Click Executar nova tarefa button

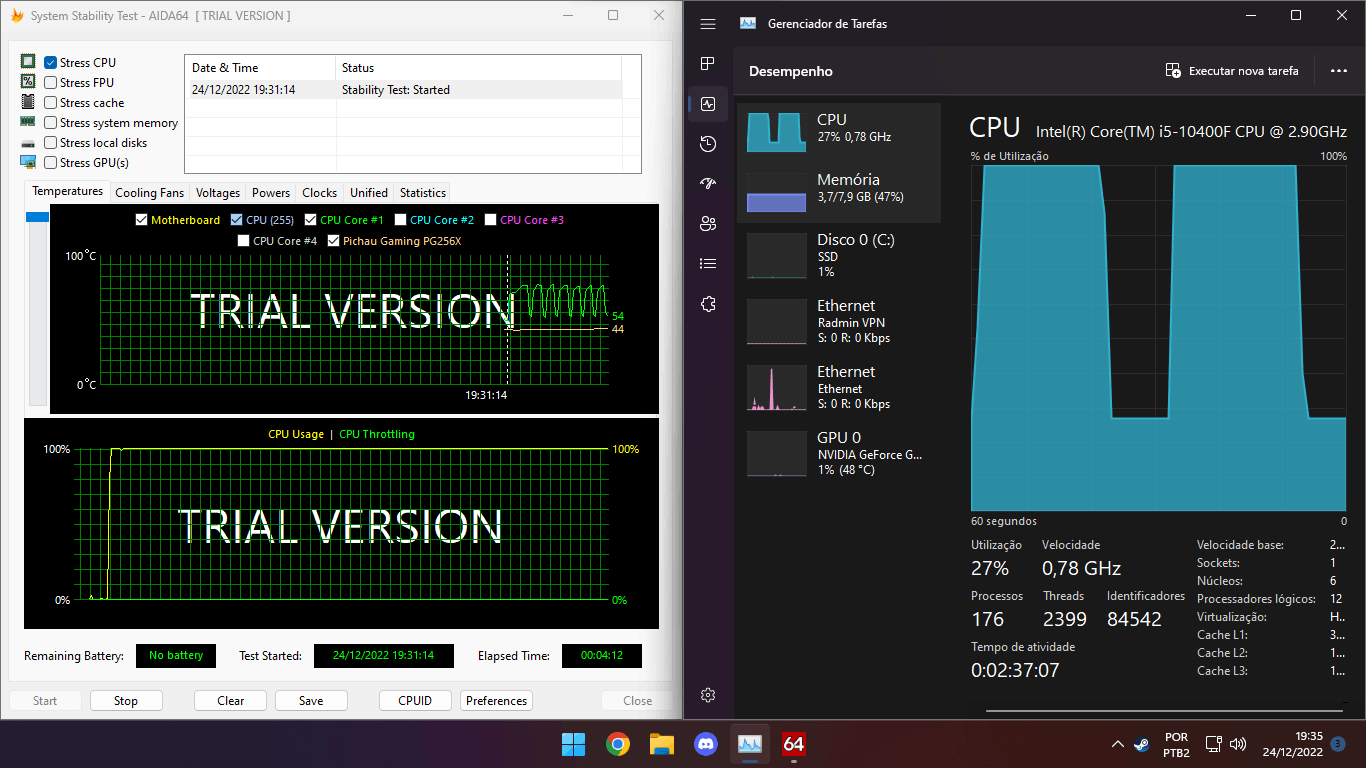(1232, 71)
